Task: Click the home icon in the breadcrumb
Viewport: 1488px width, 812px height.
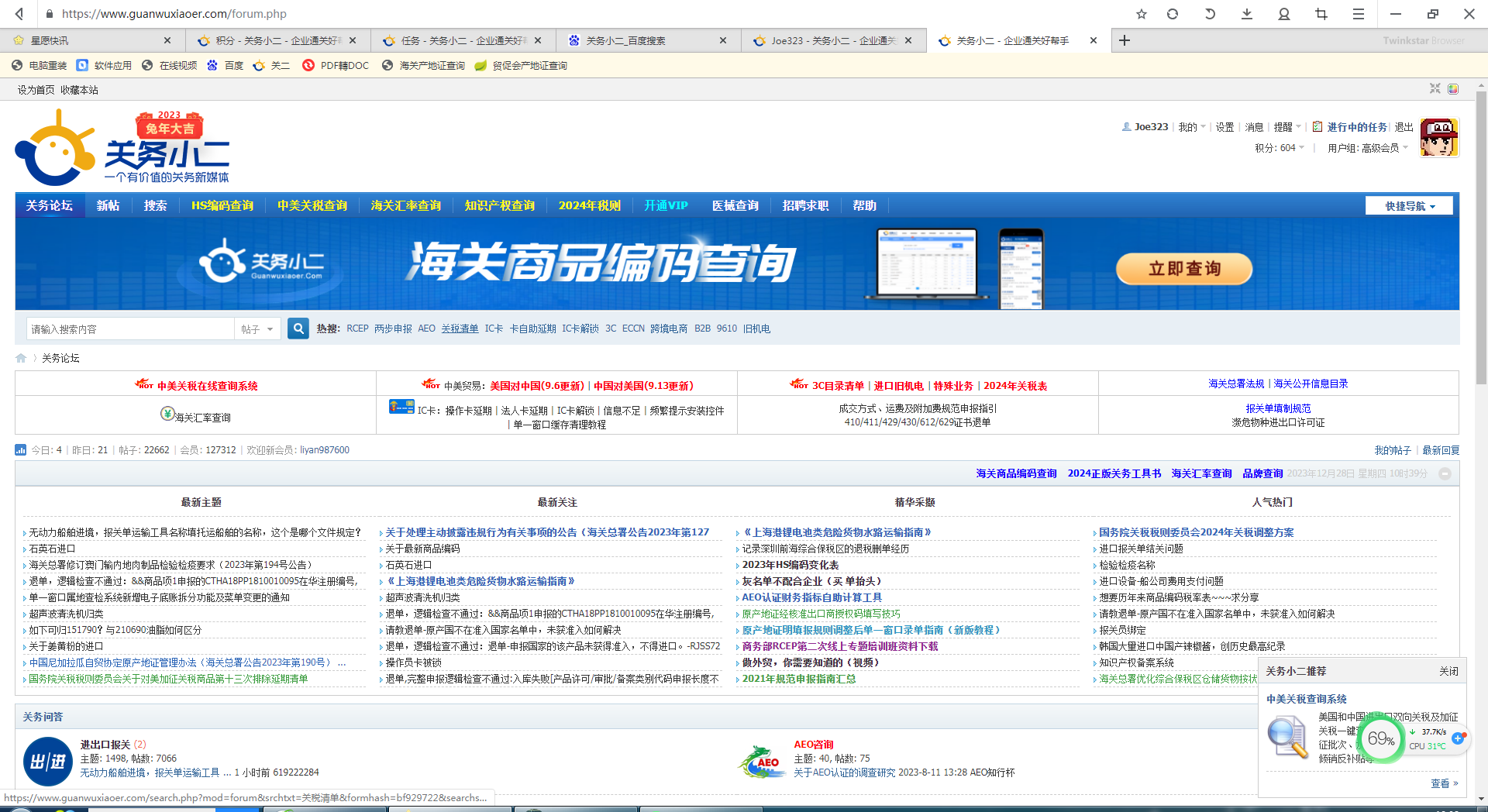Action: (21, 358)
